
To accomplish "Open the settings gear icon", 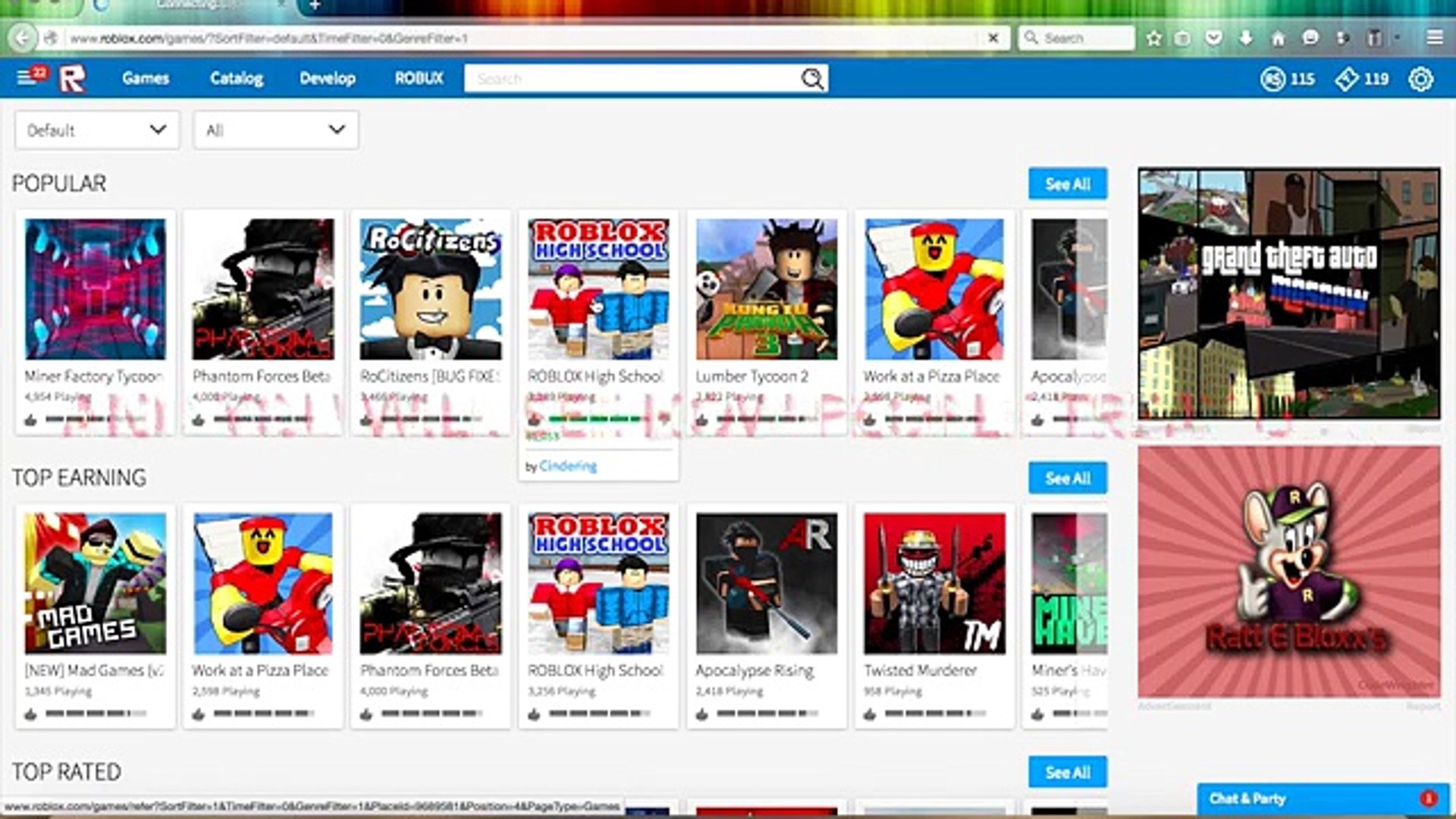I will tap(1420, 79).
